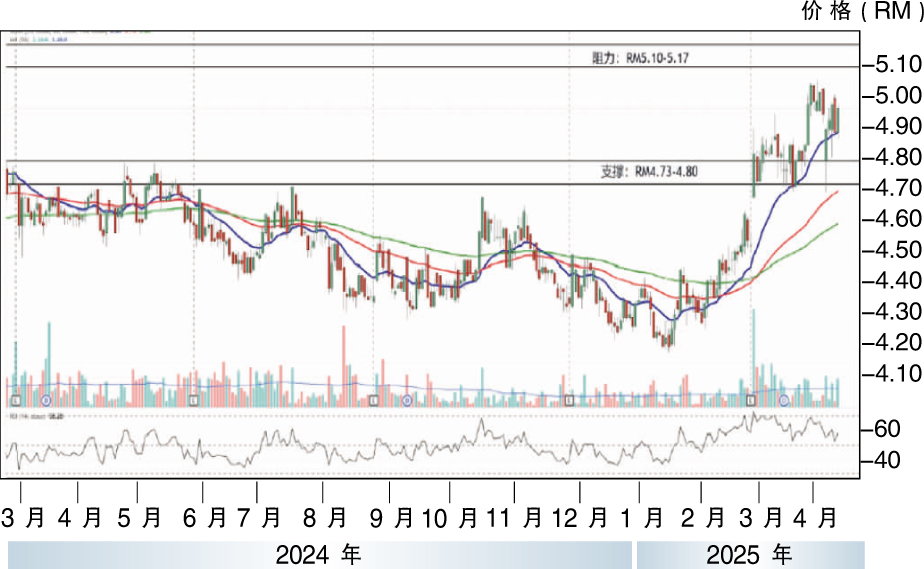
Task: Click the 8月 month label
Action: pyautogui.click(x=325, y=518)
